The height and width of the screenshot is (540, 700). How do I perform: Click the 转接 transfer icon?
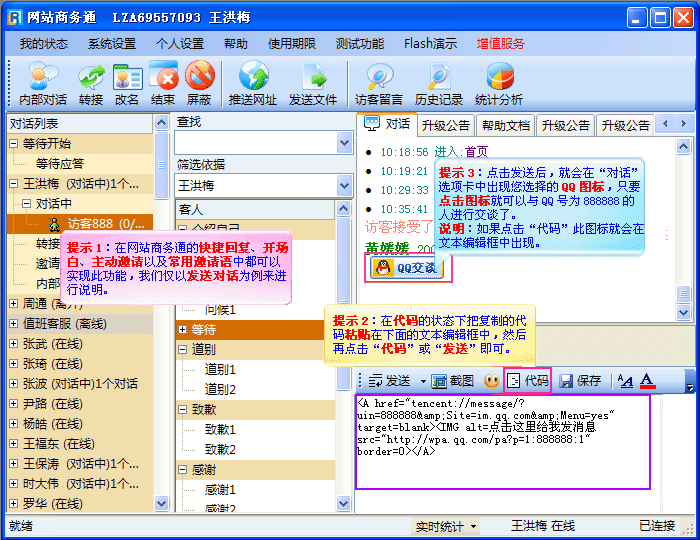pos(91,83)
